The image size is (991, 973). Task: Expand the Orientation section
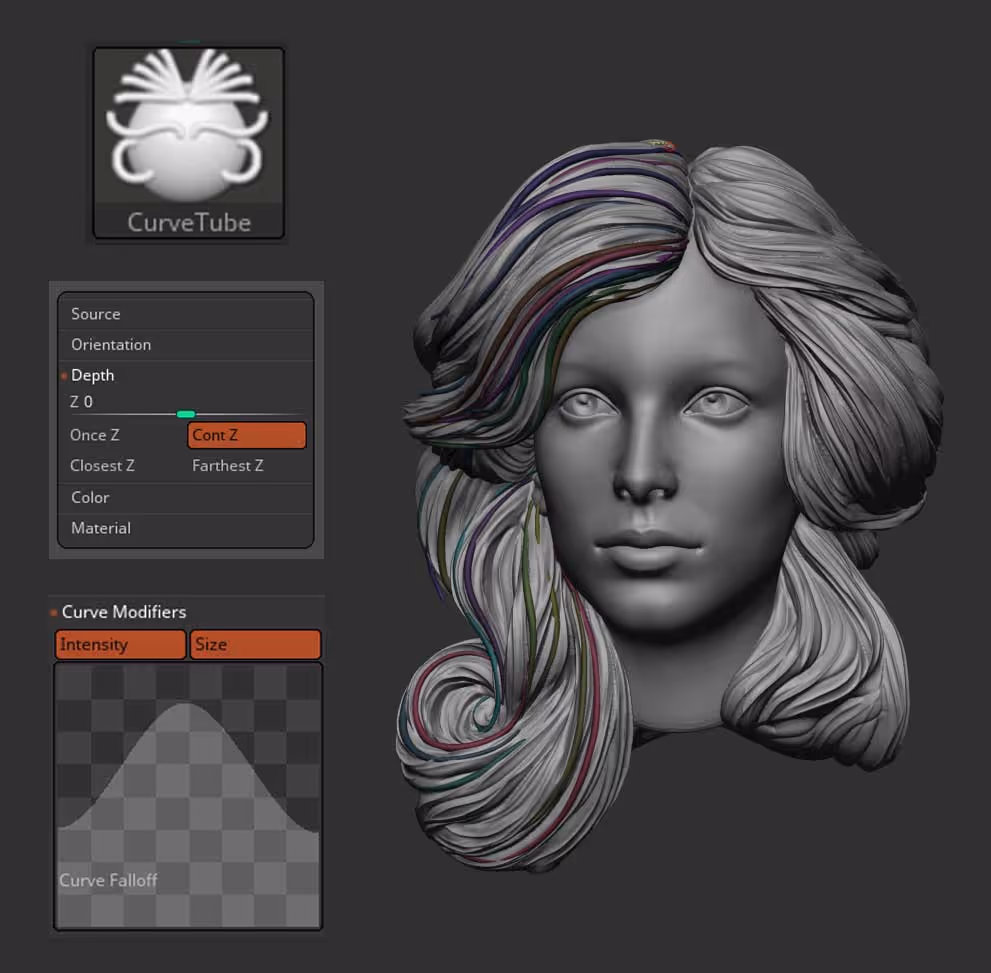click(x=186, y=344)
